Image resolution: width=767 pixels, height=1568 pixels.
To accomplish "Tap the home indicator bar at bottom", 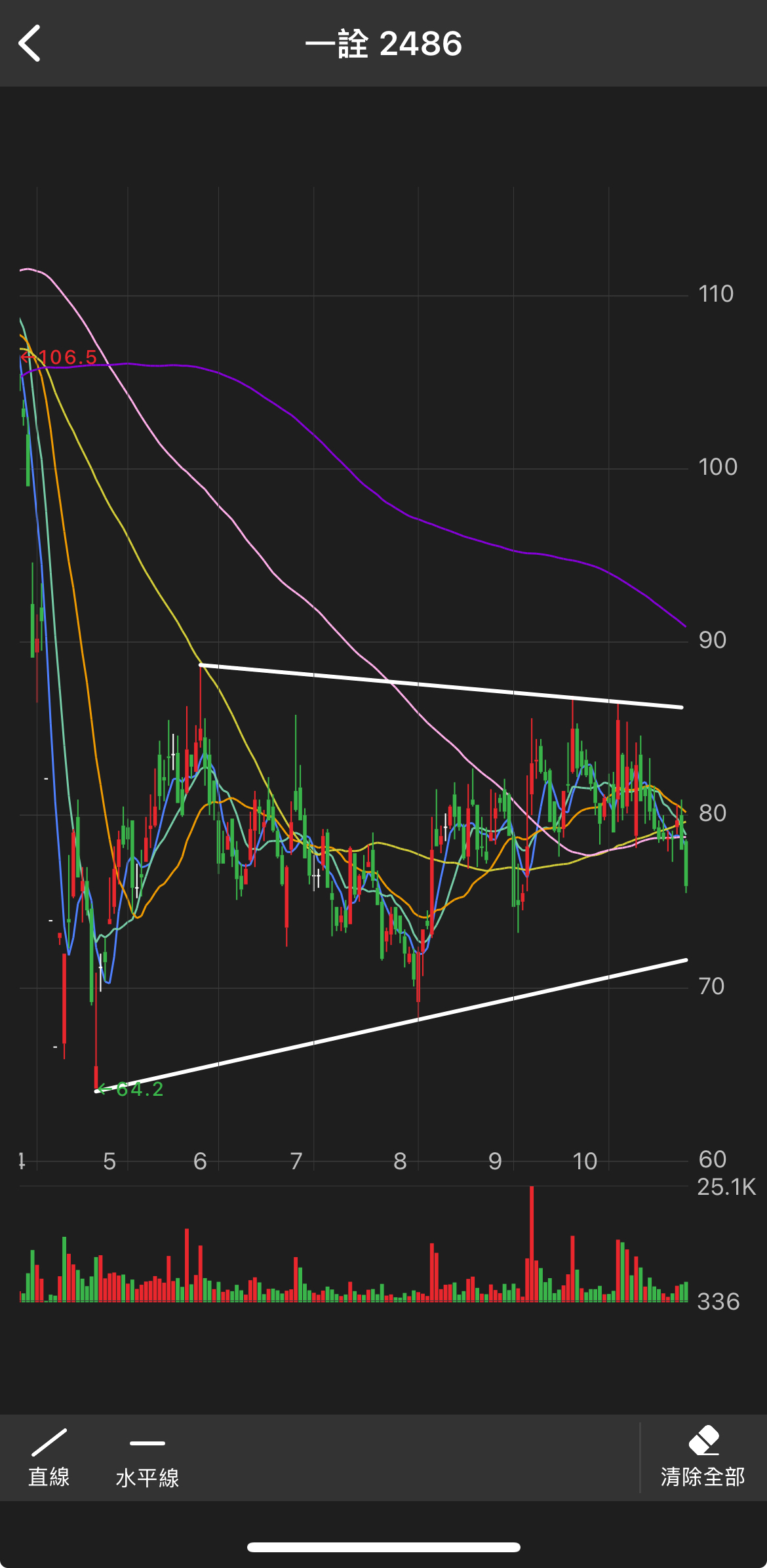I will click(383, 1548).
